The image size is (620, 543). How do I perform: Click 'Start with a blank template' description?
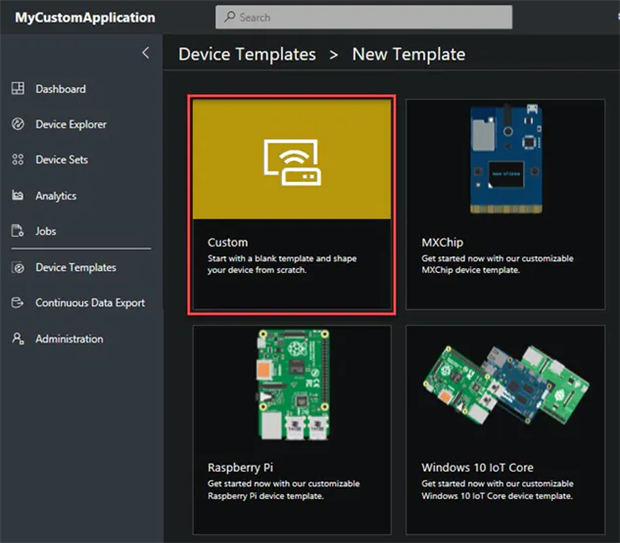[282, 264]
